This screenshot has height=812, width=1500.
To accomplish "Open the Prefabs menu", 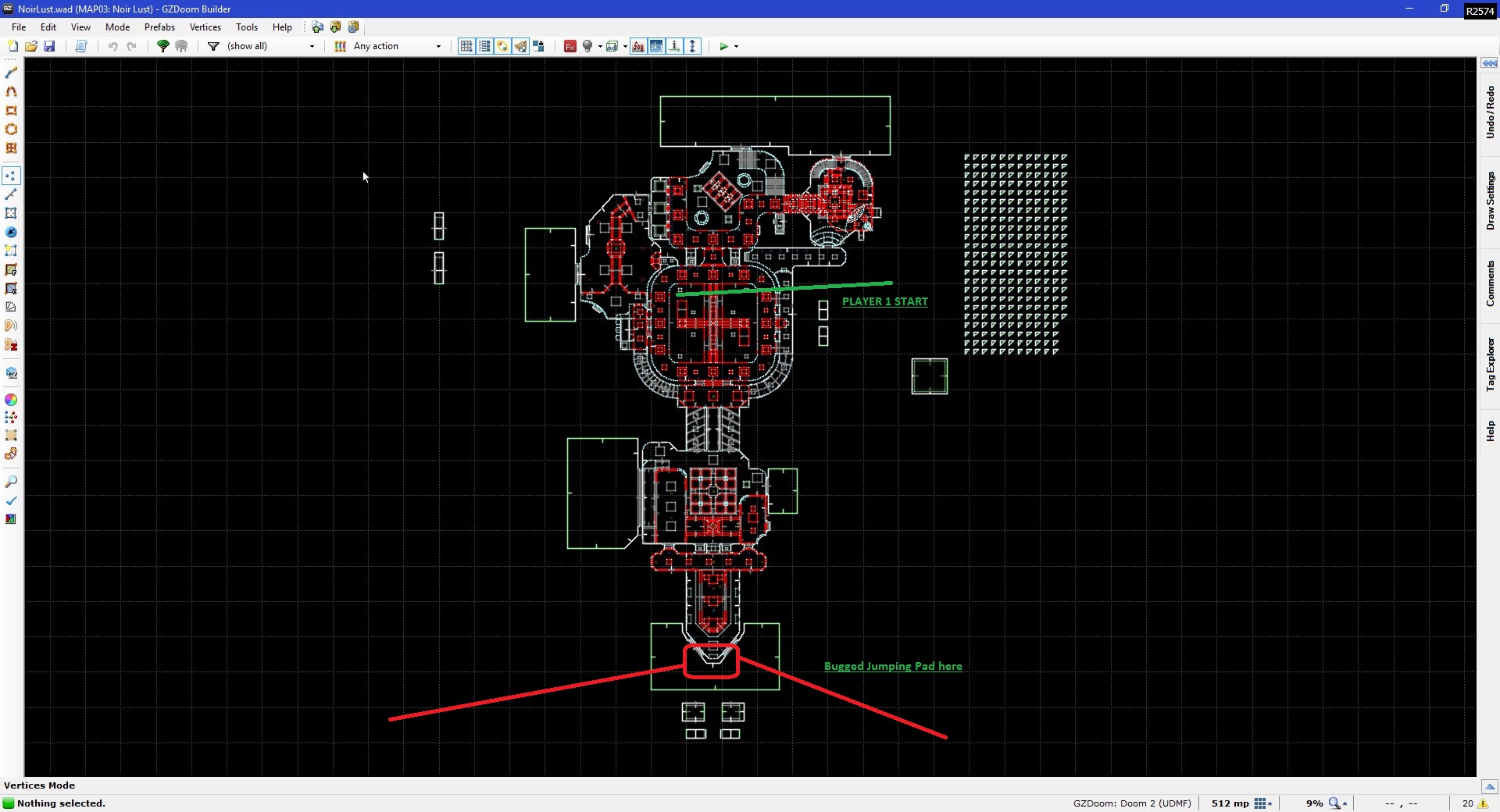I will click(159, 27).
